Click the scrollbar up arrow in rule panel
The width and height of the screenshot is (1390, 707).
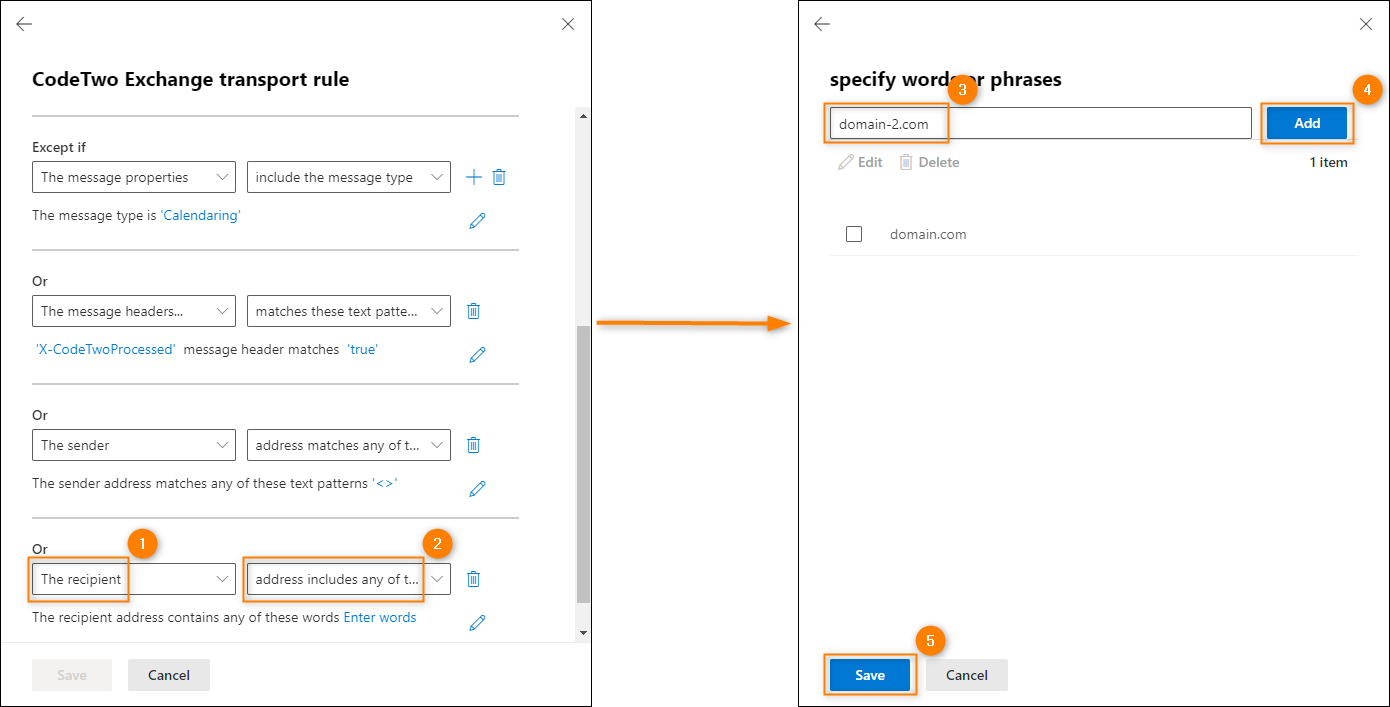coord(584,116)
